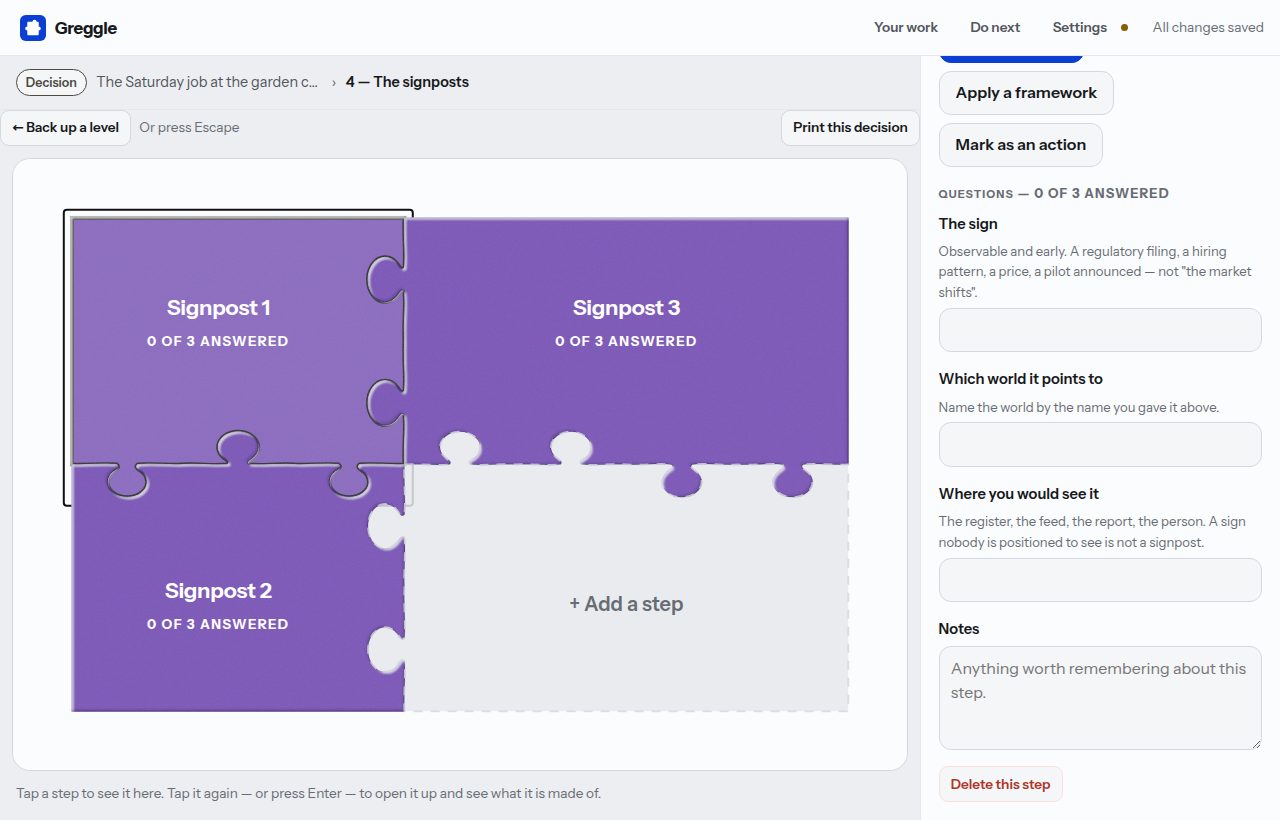The height and width of the screenshot is (820, 1280).
Task: Open the Your work page
Action: pyautogui.click(x=906, y=27)
